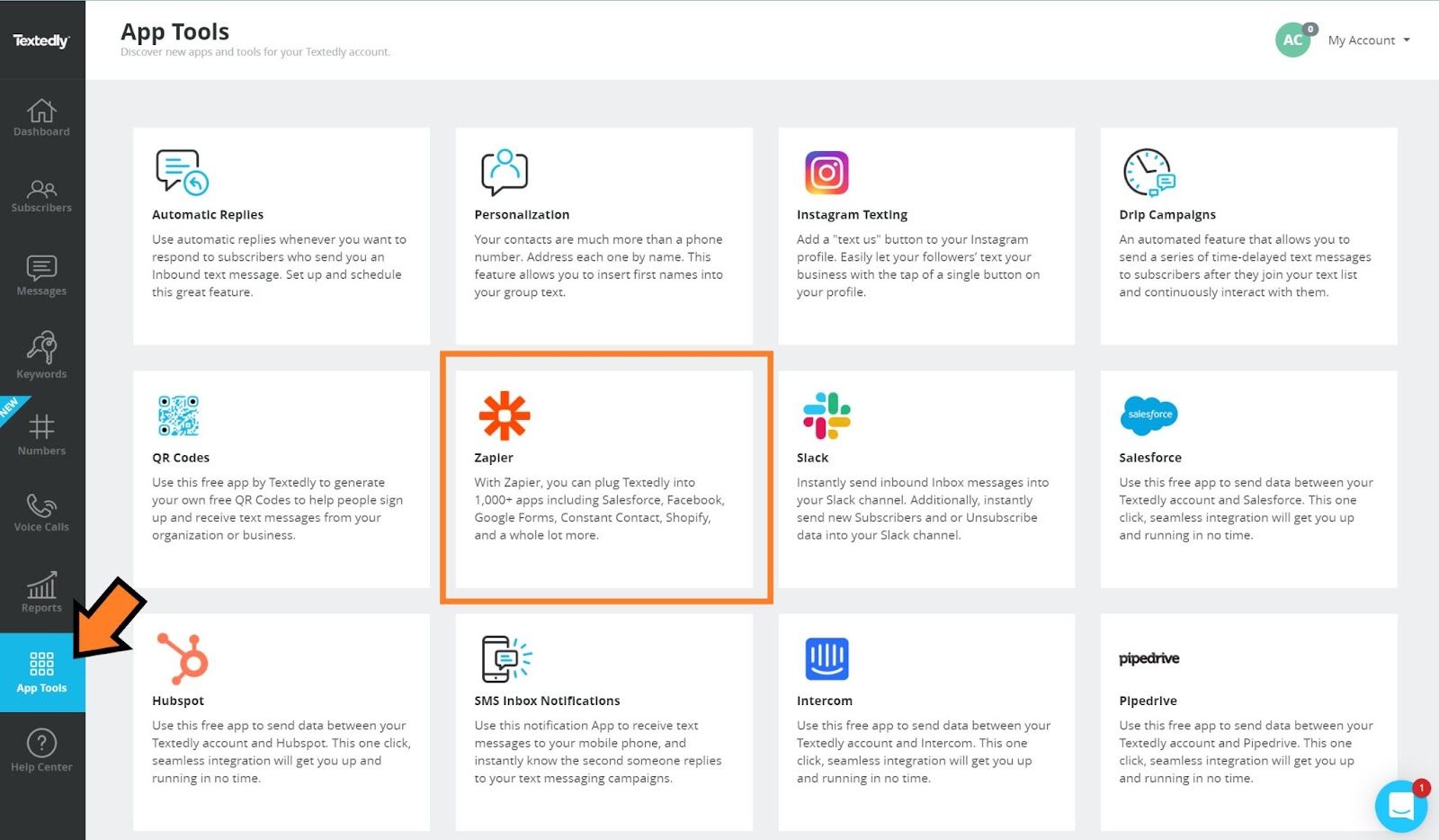
Task: Click the QR Codes icon
Action: click(x=179, y=416)
